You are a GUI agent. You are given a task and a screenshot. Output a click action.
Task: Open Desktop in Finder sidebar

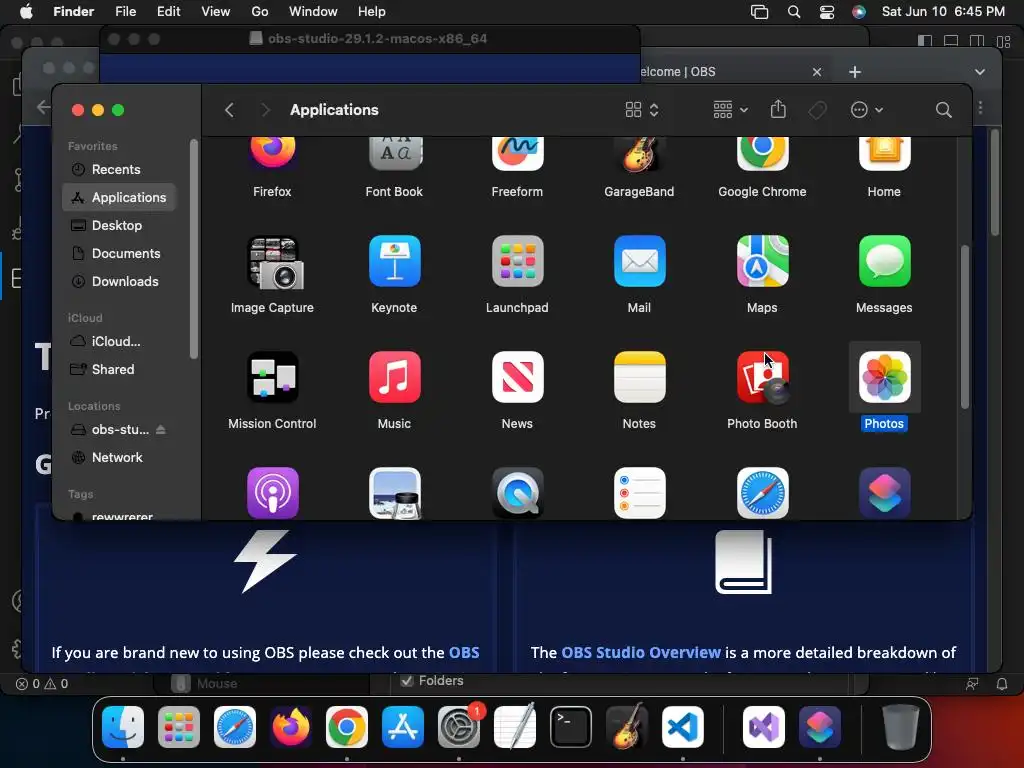click(119, 225)
